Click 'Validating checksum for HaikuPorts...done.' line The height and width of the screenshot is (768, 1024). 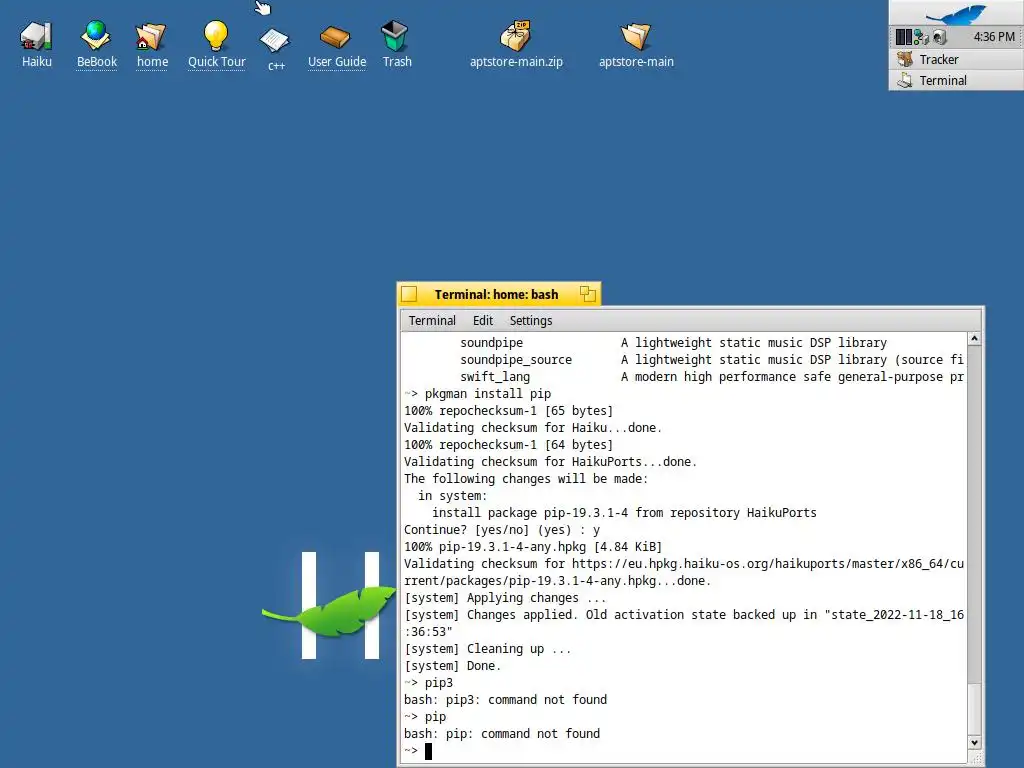550,462
